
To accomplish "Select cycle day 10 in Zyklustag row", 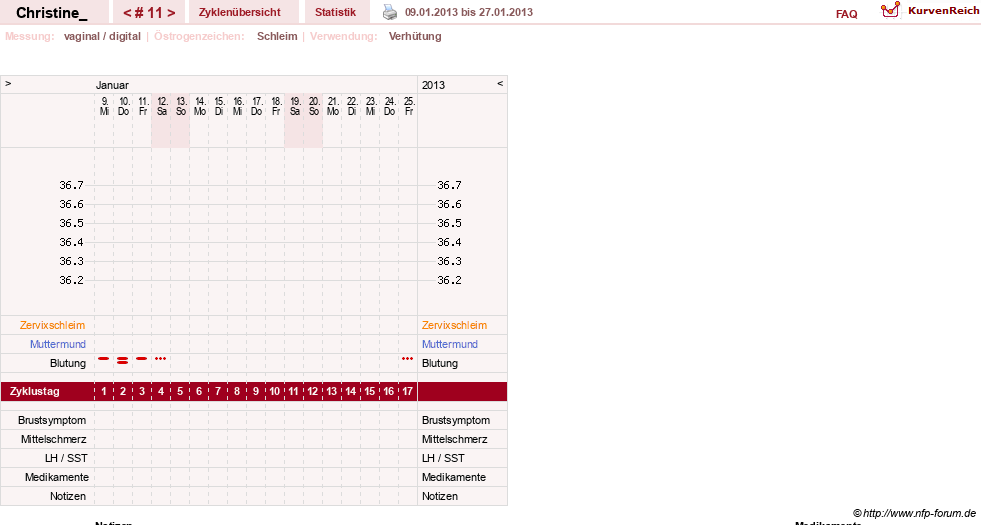I will coord(275,392).
